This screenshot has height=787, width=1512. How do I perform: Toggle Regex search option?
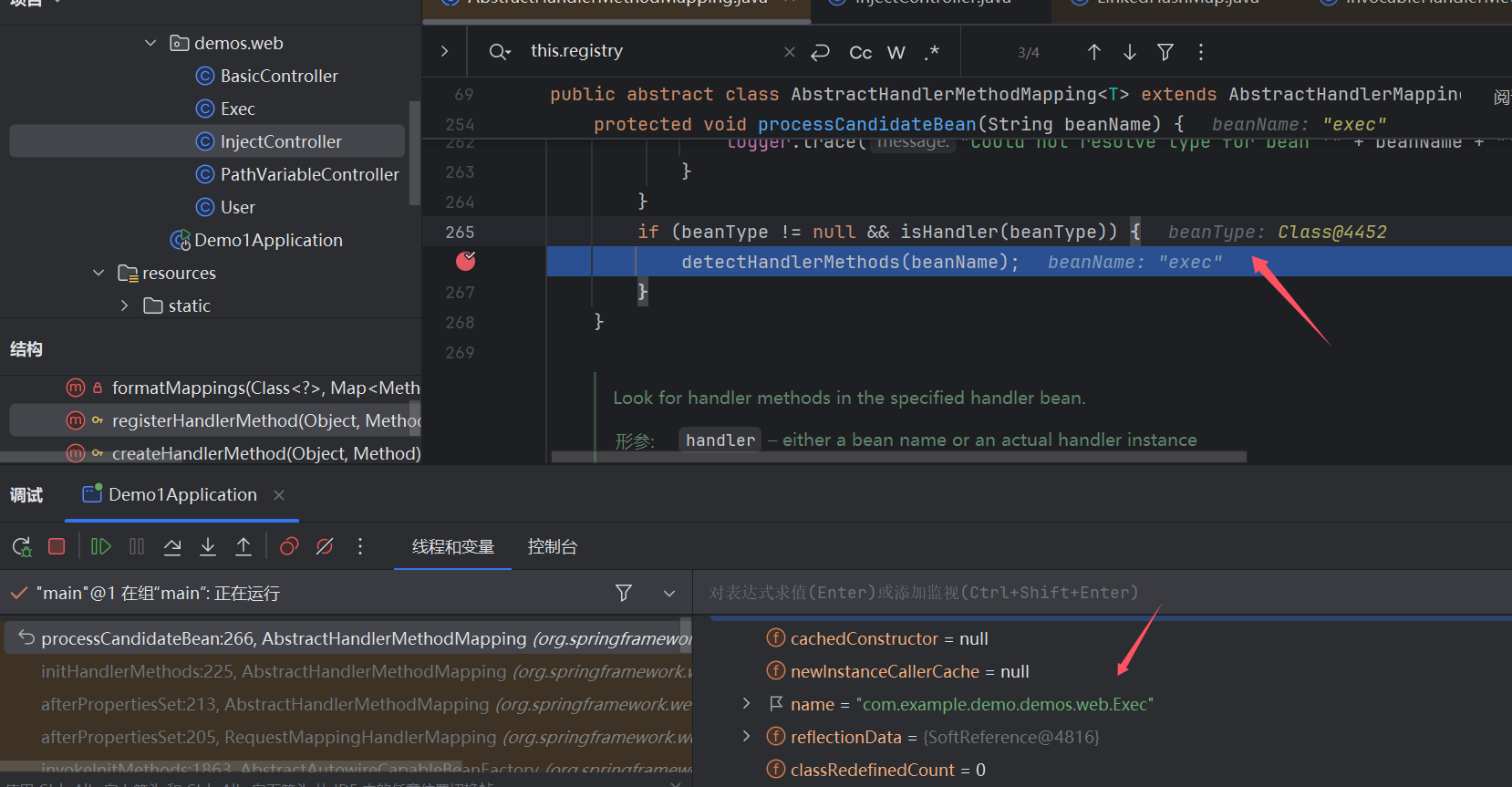pyautogui.click(x=931, y=52)
